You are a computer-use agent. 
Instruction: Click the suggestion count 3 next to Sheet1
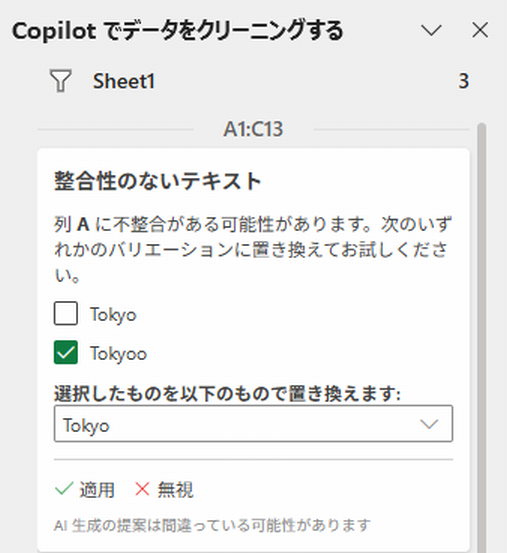pyautogui.click(x=464, y=81)
